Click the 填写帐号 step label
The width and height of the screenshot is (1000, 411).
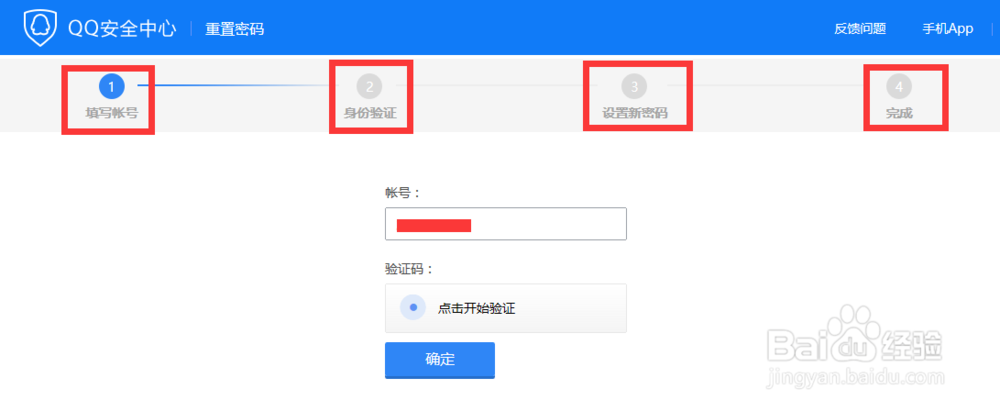112,114
